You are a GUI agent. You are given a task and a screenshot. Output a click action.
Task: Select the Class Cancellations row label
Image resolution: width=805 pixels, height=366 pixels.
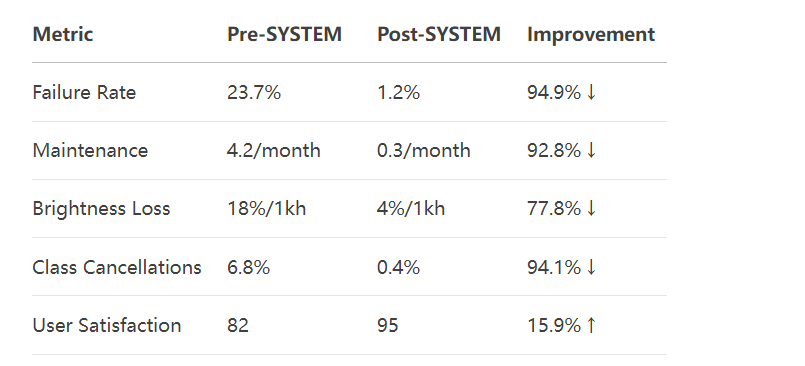click(x=117, y=267)
